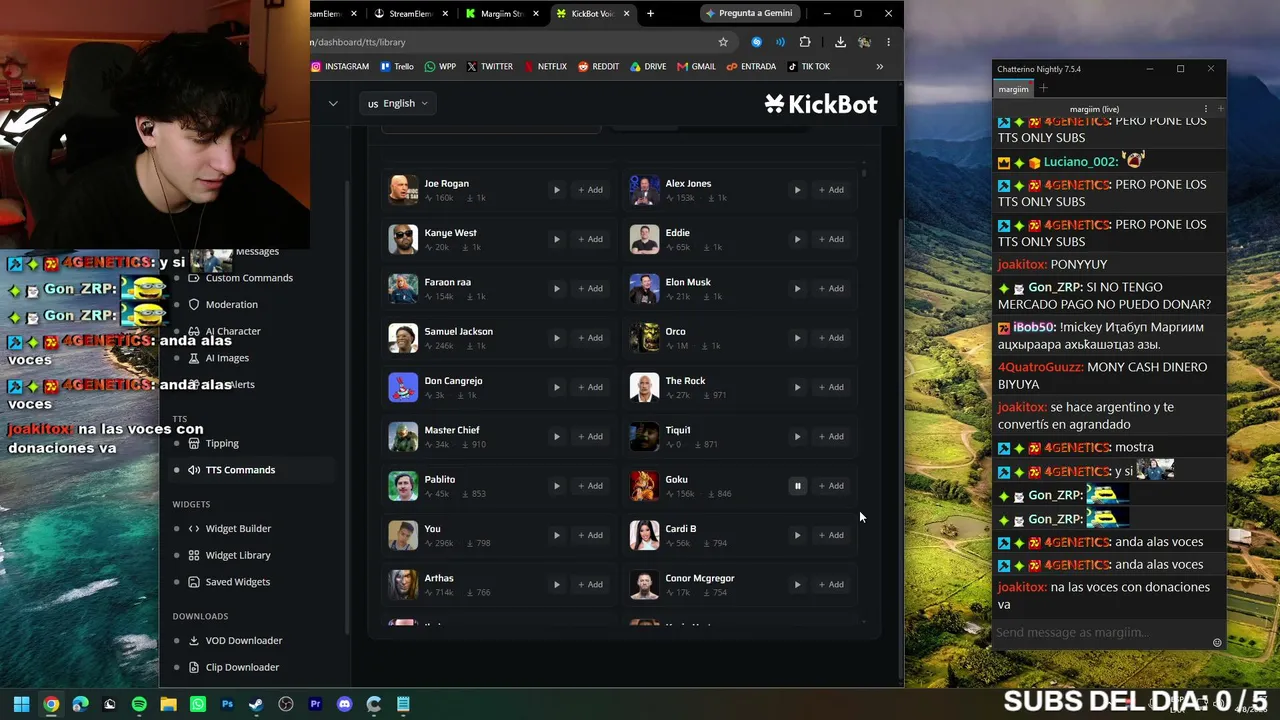Open Photoshop from the taskbar
This screenshot has width=1280, height=720.
227,704
